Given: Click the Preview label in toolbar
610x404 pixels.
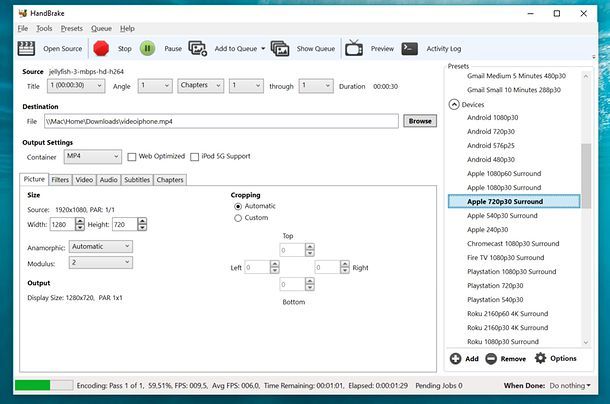Looking at the screenshot, I should click(x=382, y=49).
